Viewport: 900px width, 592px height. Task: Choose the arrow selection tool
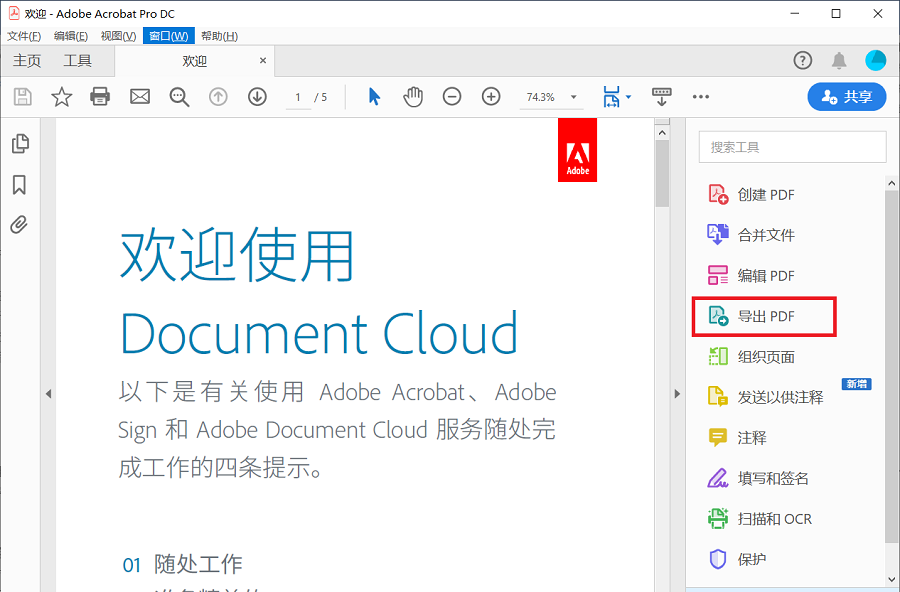coord(374,97)
